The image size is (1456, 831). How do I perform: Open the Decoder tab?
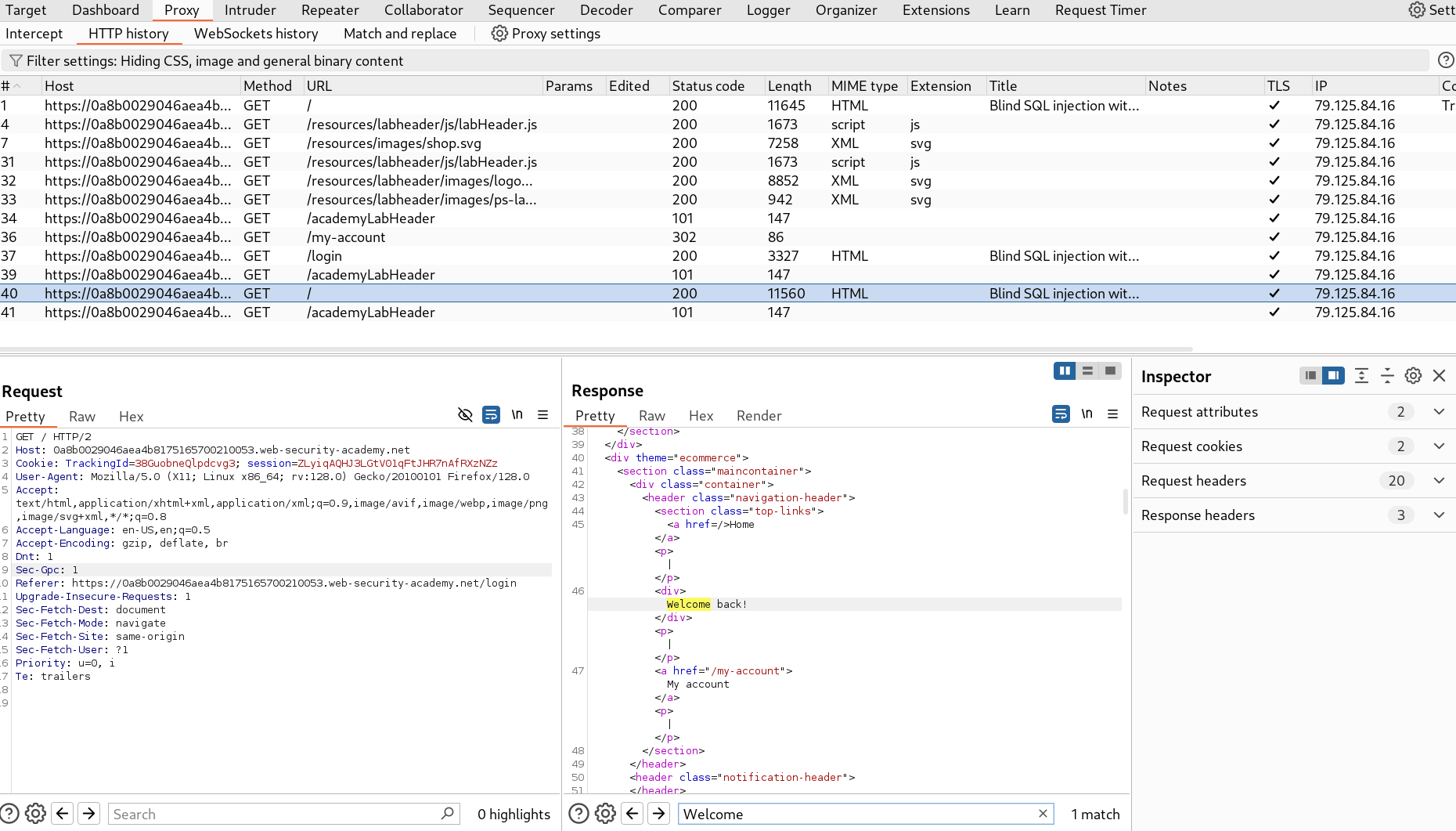tap(607, 10)
